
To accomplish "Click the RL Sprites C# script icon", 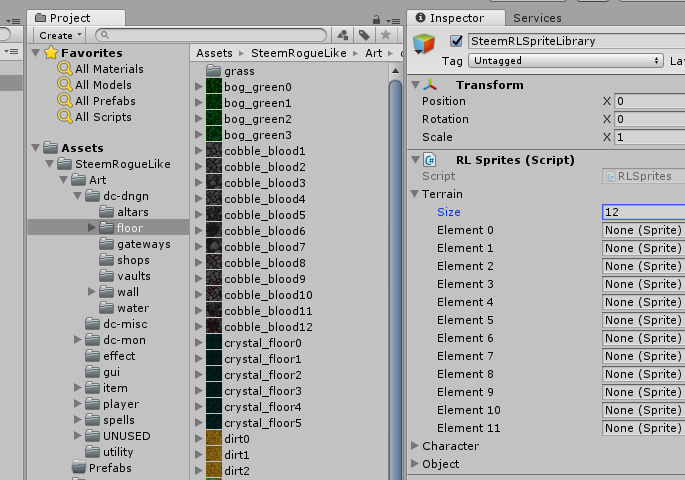I will pos(430,160).
